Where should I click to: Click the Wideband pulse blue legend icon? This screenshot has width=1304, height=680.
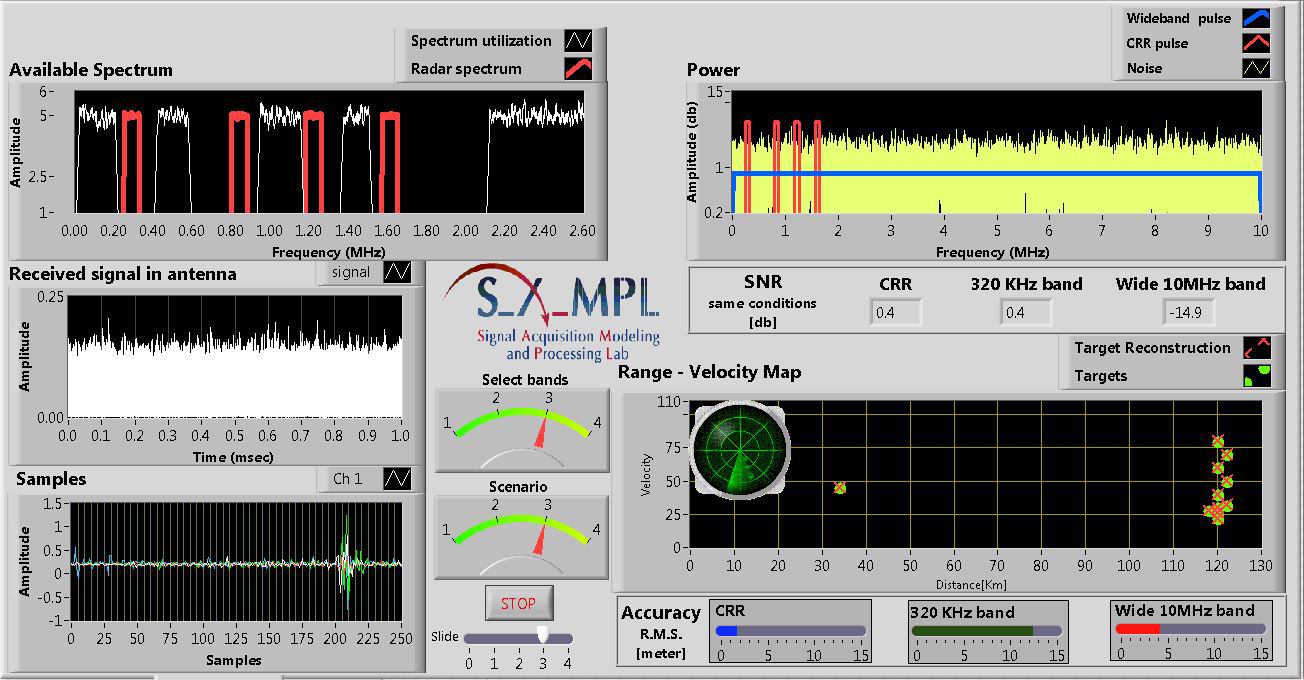pyautogui.click(x=1256, y=18)
